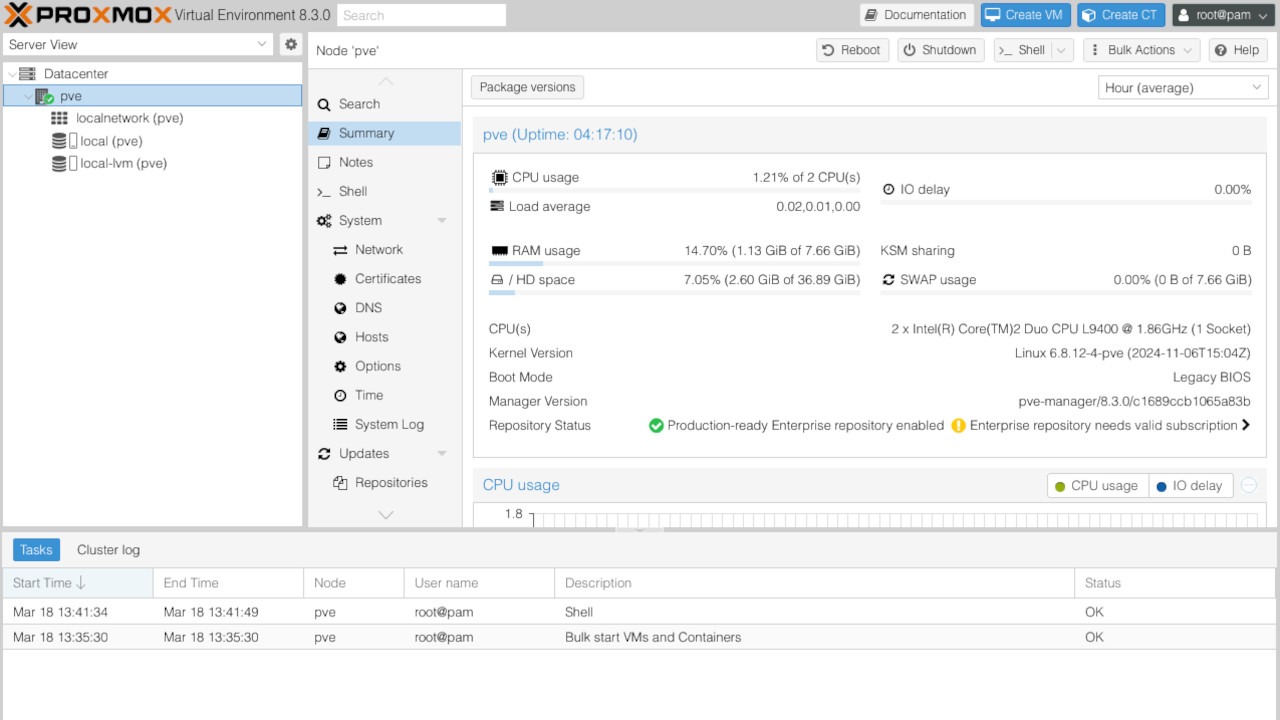Collapse the System menu section
Viewport: 1280px width, 720px height.
[x=442, y=221]
